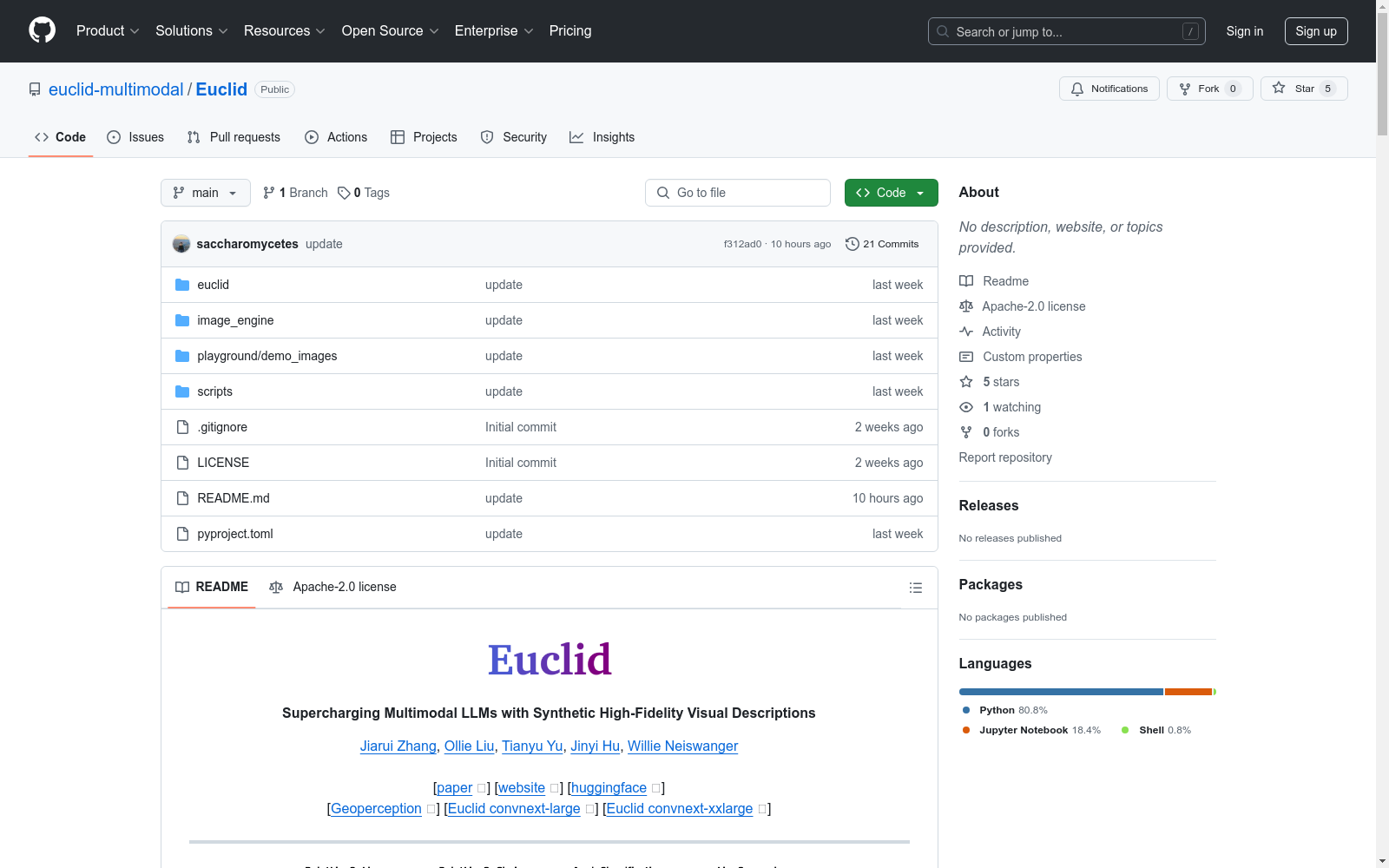Expand the Resources menu
Screen dimensions: 1389x868
tap(285, 31)
